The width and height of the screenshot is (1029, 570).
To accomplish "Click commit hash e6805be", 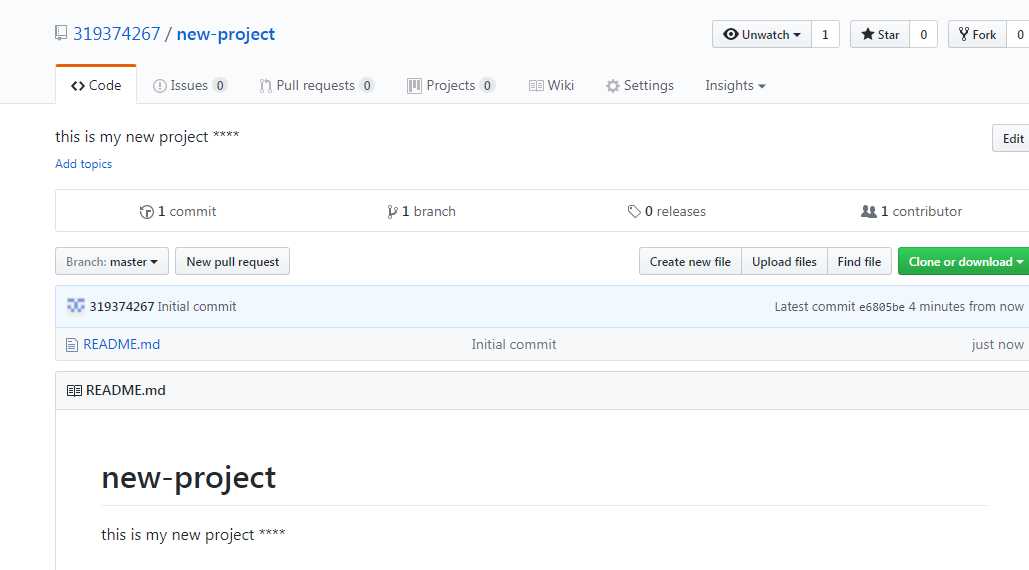I will pos(882,307).
